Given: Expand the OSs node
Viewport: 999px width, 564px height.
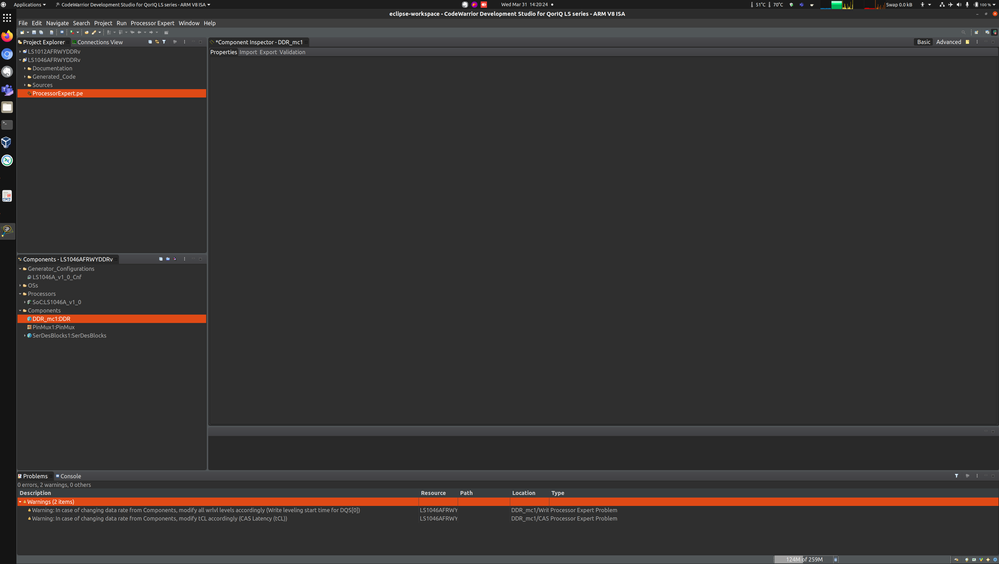Looking at the screenshot, I should (x=20, y=286).
